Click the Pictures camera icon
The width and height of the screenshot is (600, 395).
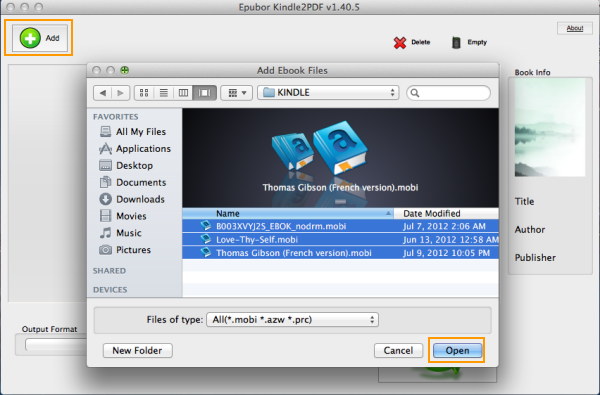point(105,250)
